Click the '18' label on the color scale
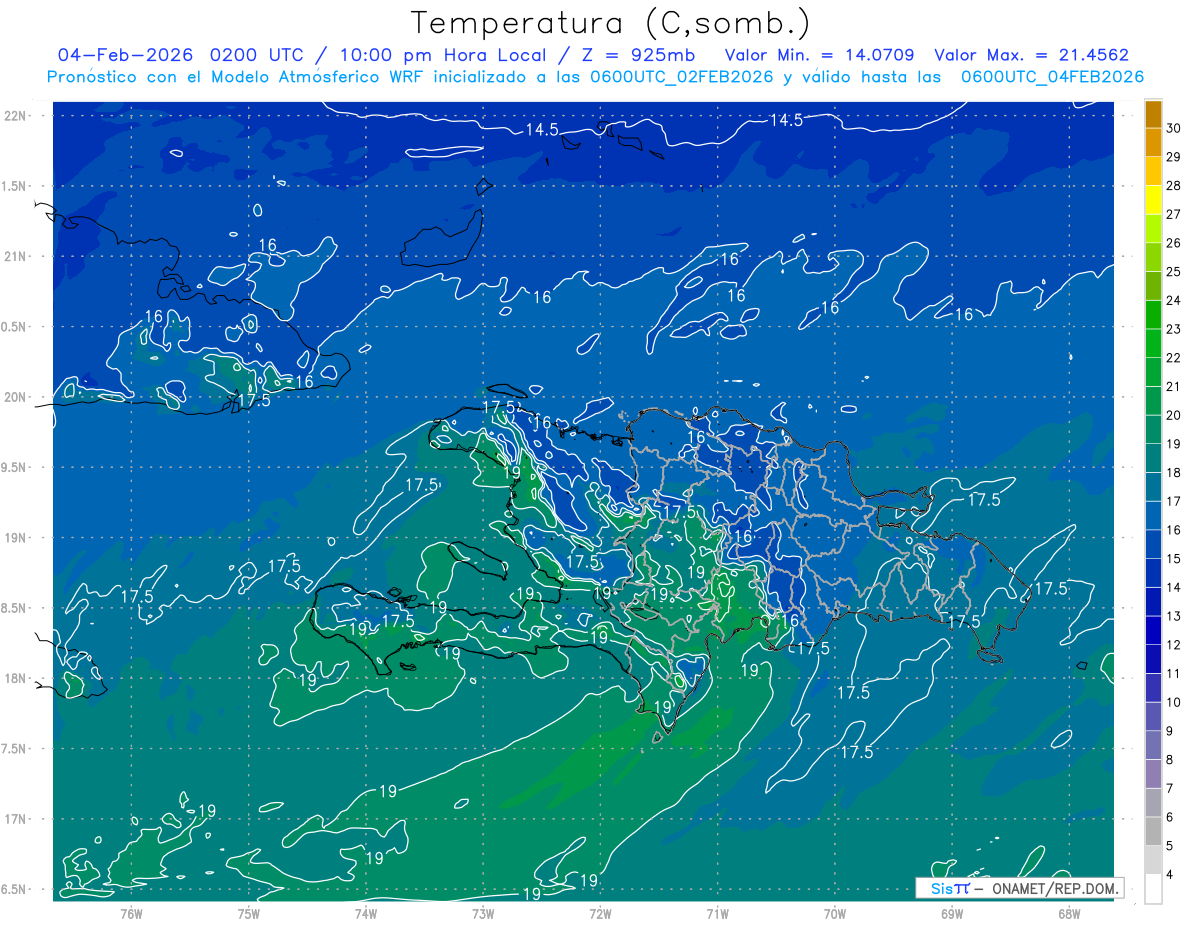The height and width of the screenshot is (927, 1200). (1173, 472)
